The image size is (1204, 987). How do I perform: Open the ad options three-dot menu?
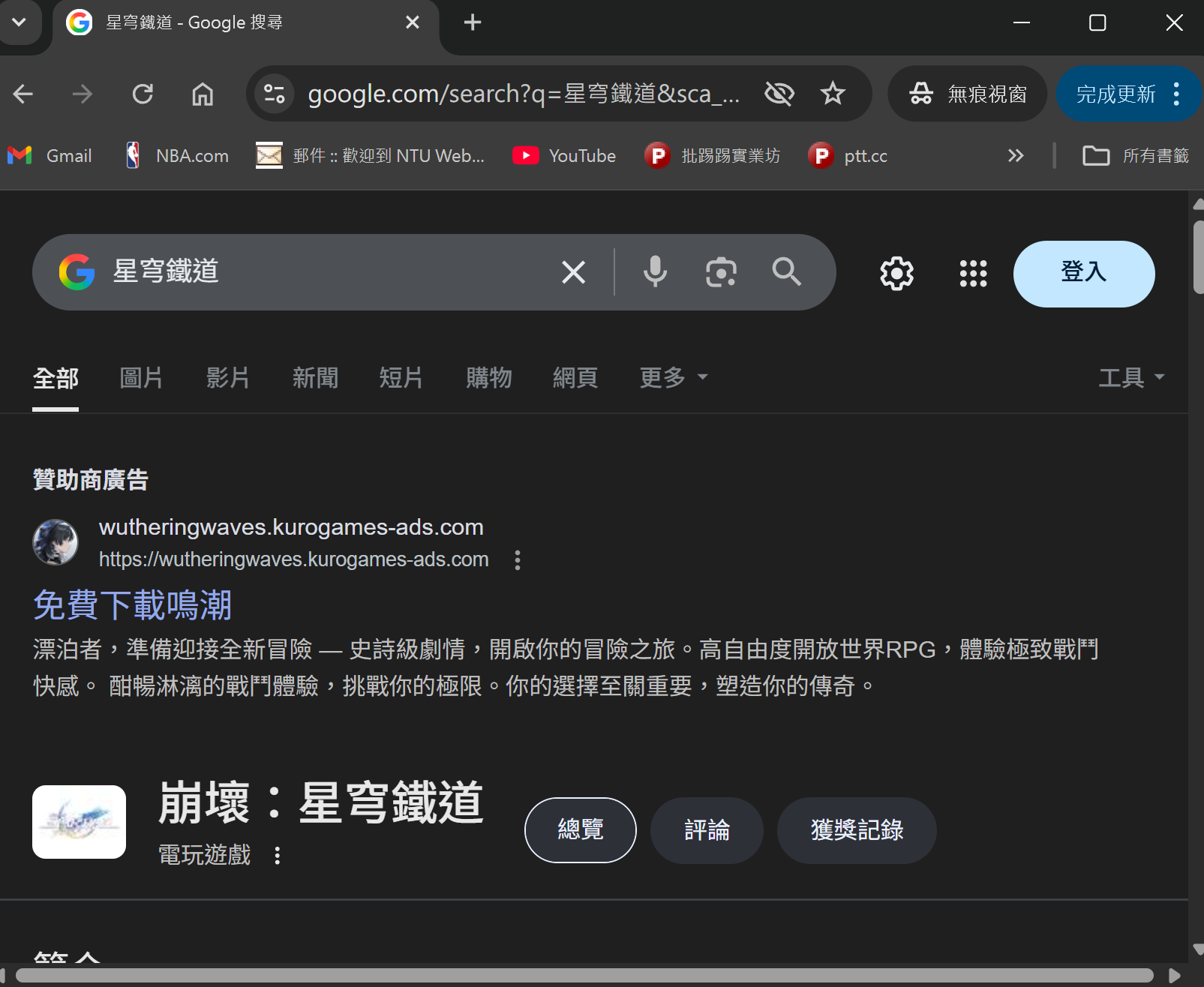[x=518, y=560]
